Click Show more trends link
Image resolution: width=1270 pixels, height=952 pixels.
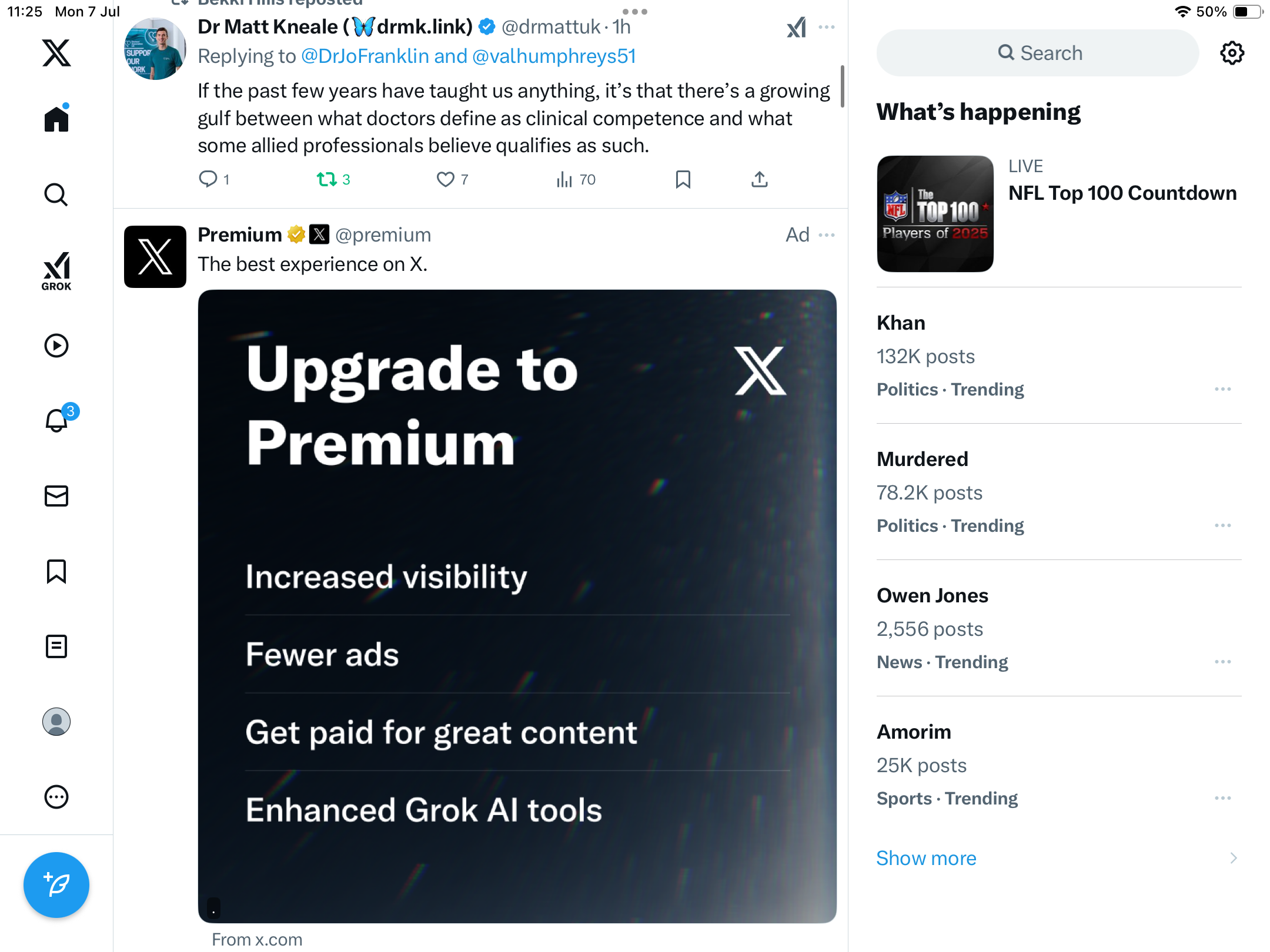(x=926, y=858)
